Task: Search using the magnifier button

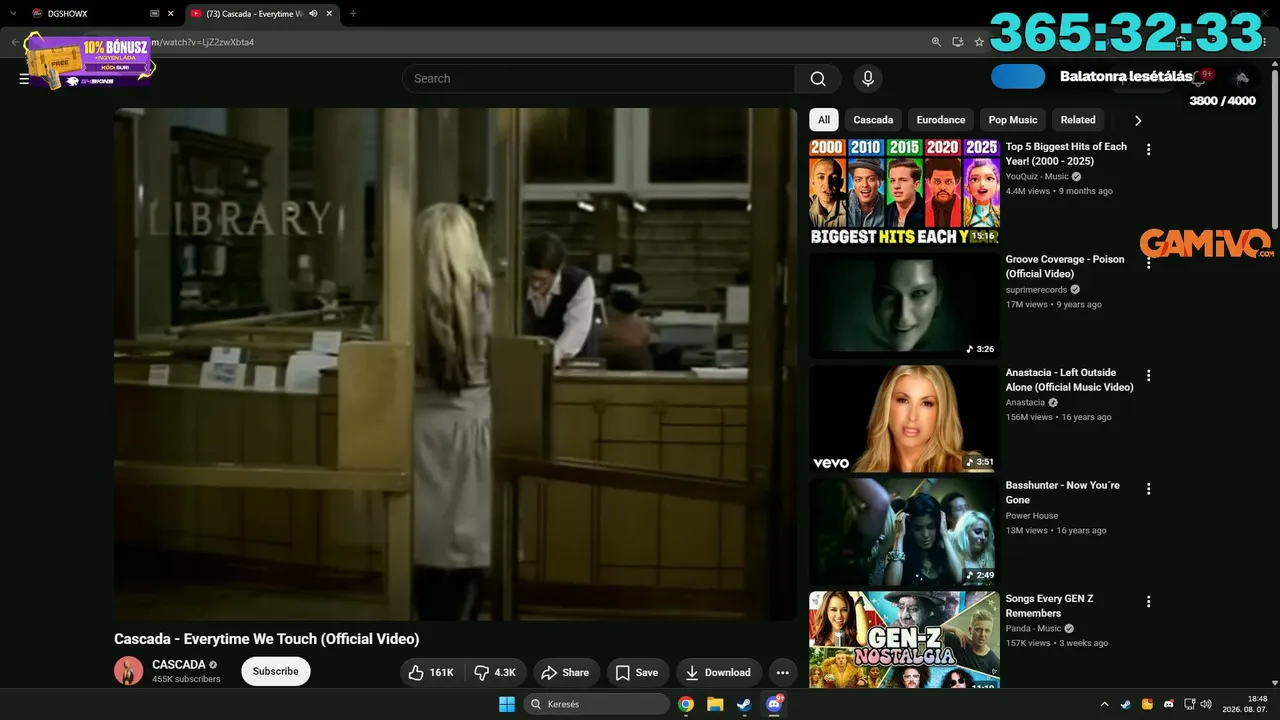Action: [818, 79]
